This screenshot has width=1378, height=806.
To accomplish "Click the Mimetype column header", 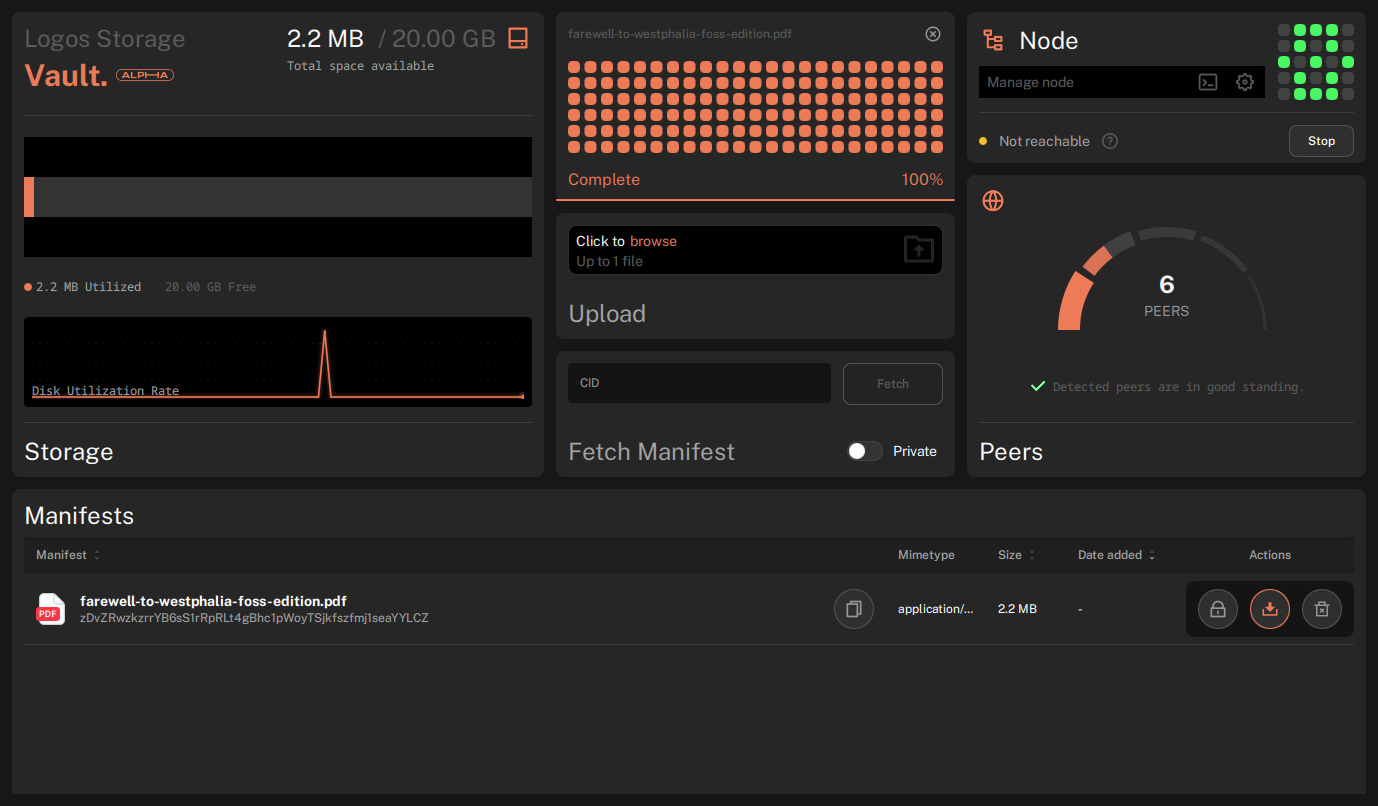I will (926, 555).
